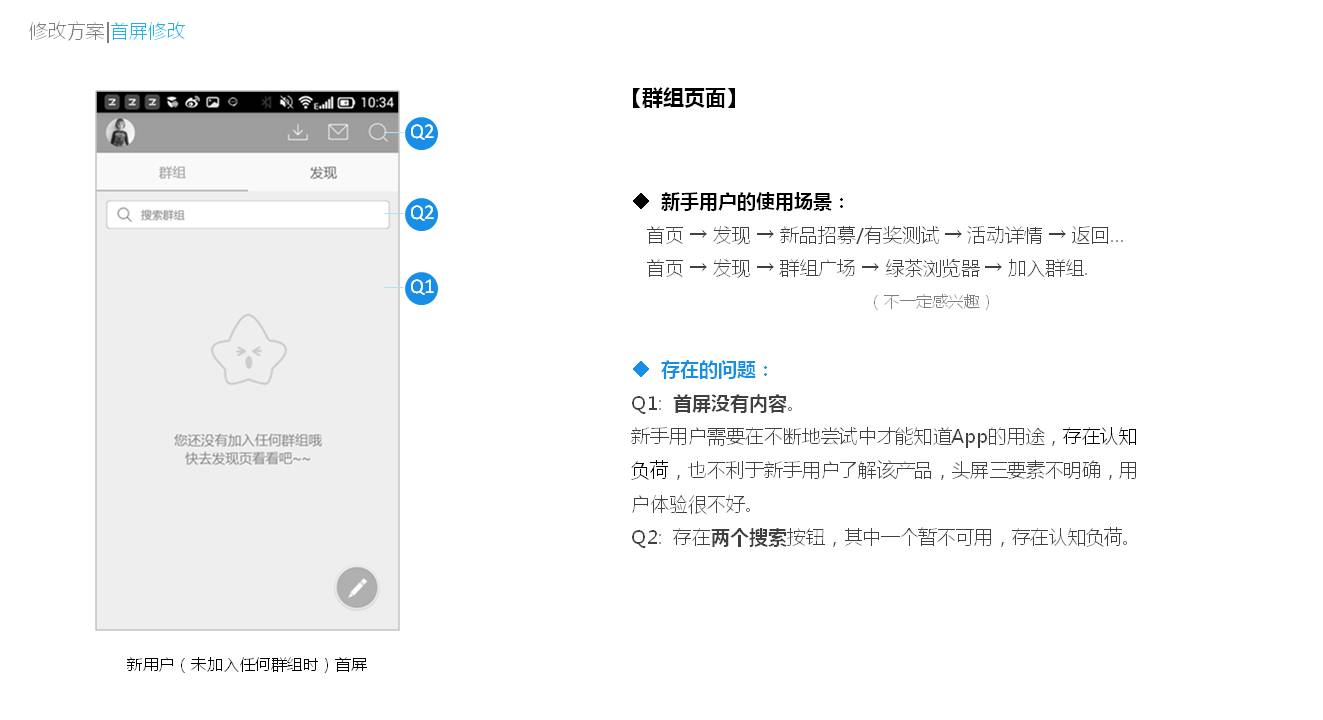
Task: Tap the download icon in the header
Action: (x=297, y=132)
